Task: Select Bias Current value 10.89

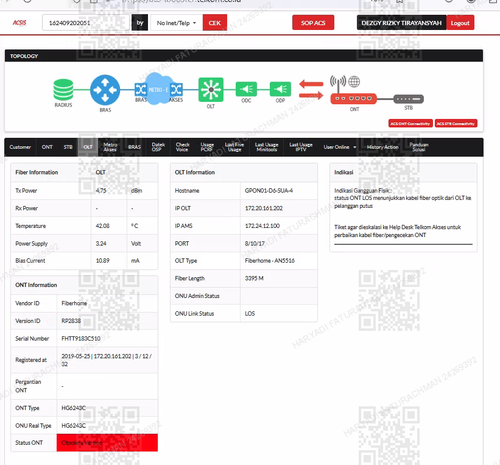Action: pyautogui.click(x=102, y=261)
